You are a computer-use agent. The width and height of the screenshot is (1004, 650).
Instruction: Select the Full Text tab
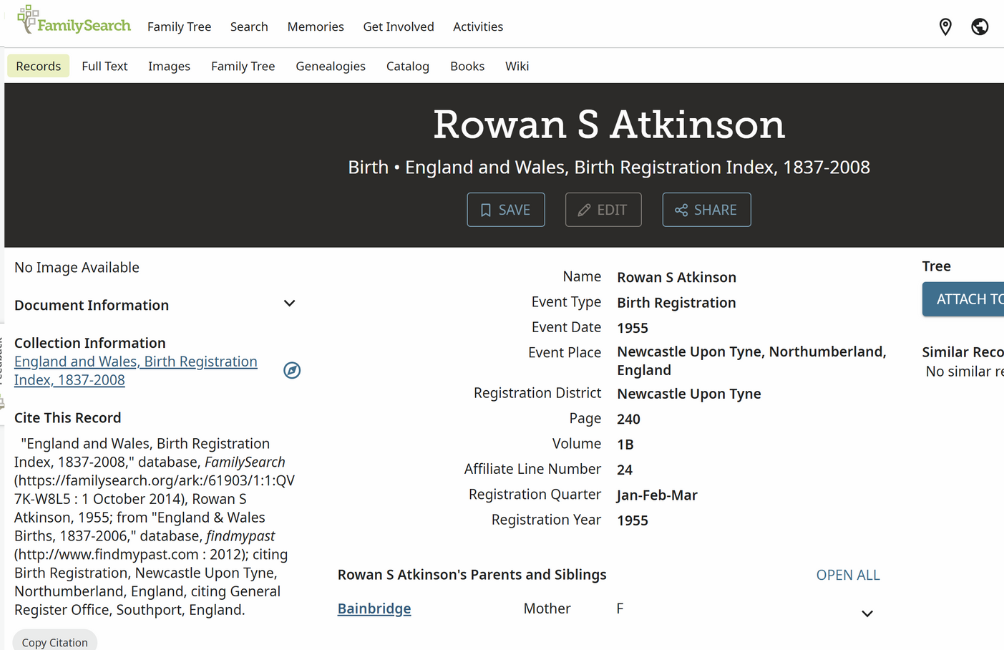(x=104, y=66)
